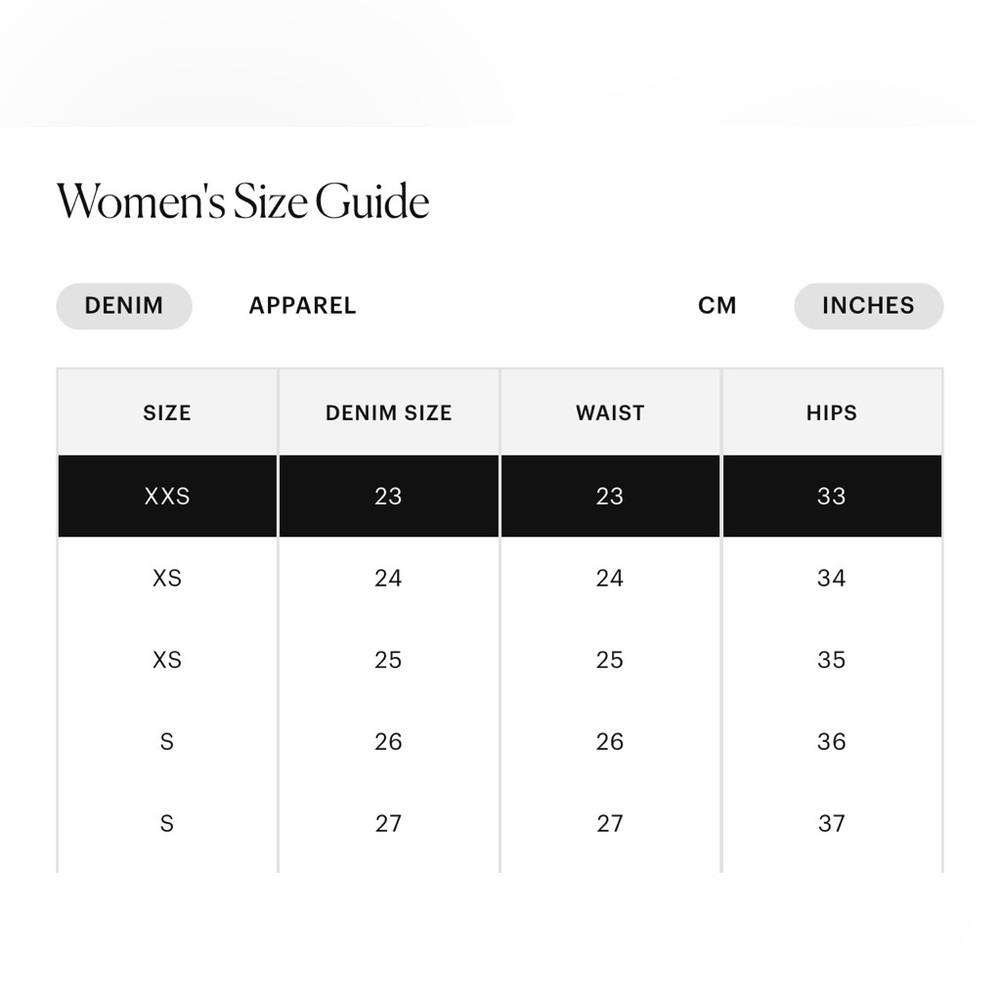This screenshot has width=1000, height=1000.
Task: Click the Women's Size Guide heading
Action: coord(243,201)
